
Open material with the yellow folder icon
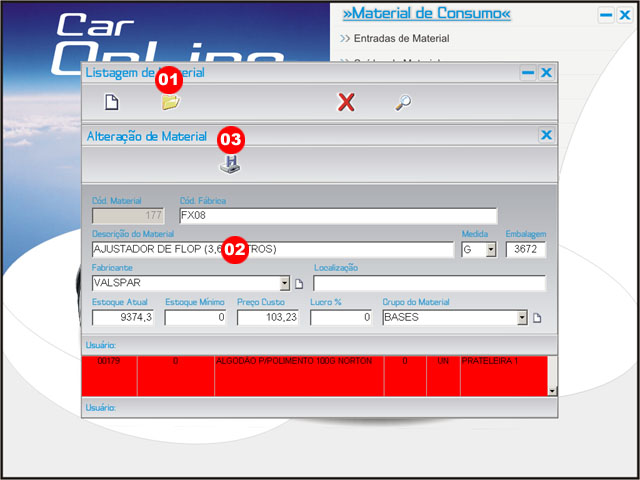click(171, 102)
